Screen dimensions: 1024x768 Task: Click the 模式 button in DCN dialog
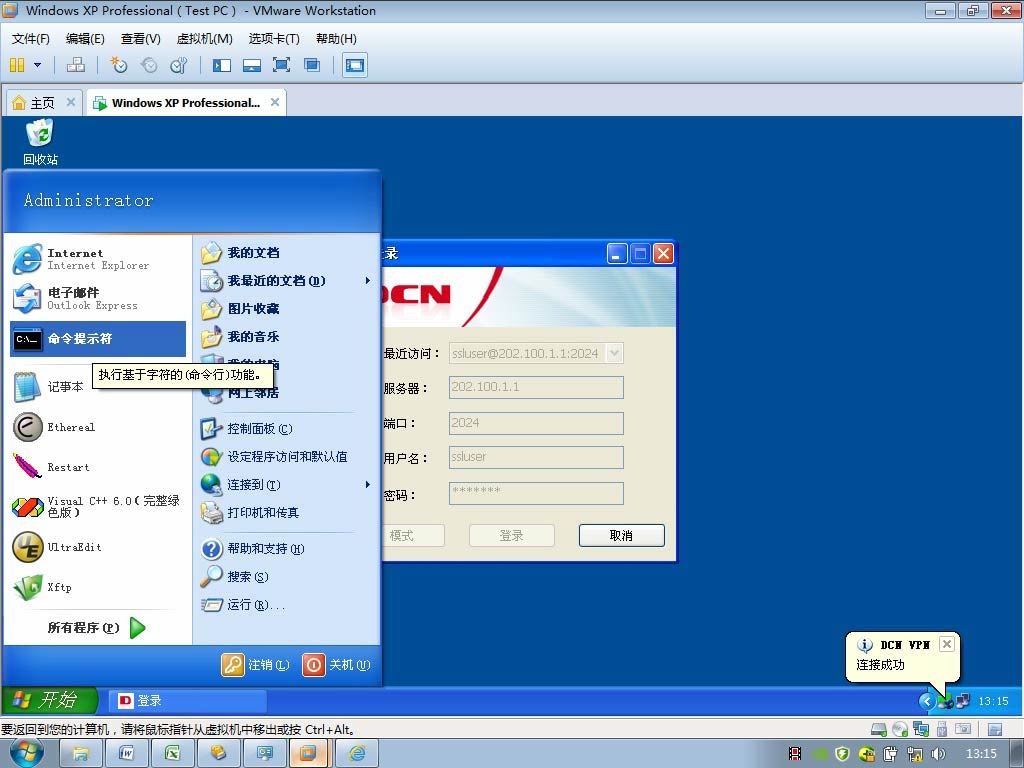(413, 536)
